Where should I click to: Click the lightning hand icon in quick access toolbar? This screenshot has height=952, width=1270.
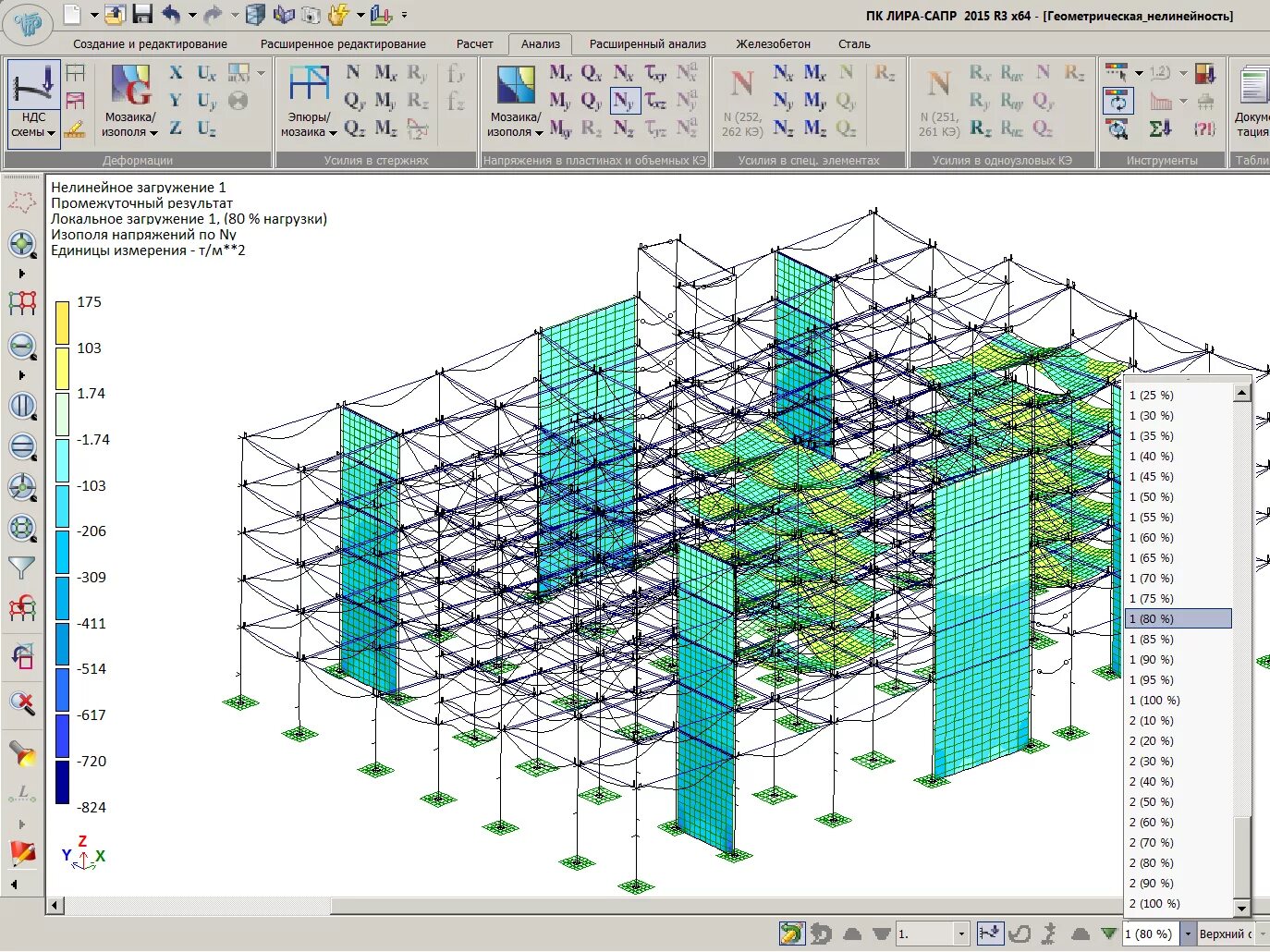(x=338, y=14)
